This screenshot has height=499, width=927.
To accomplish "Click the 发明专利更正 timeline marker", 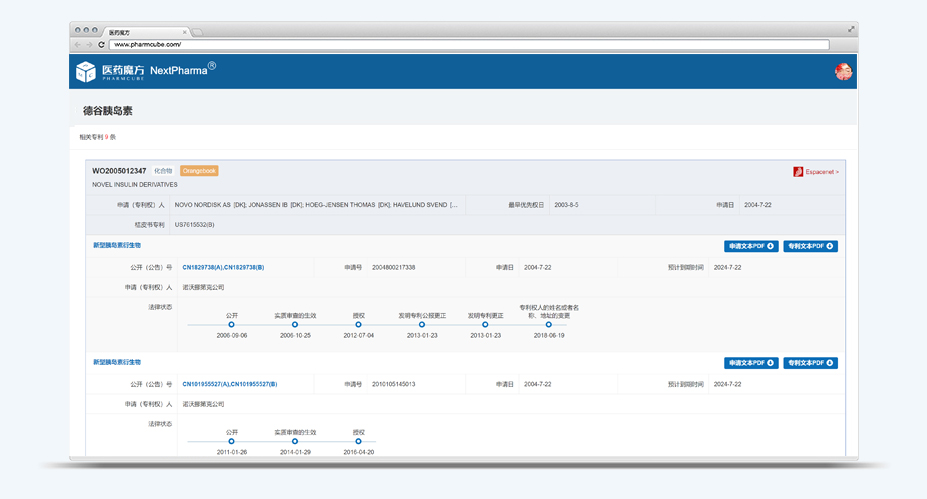I will pos(485,325).
